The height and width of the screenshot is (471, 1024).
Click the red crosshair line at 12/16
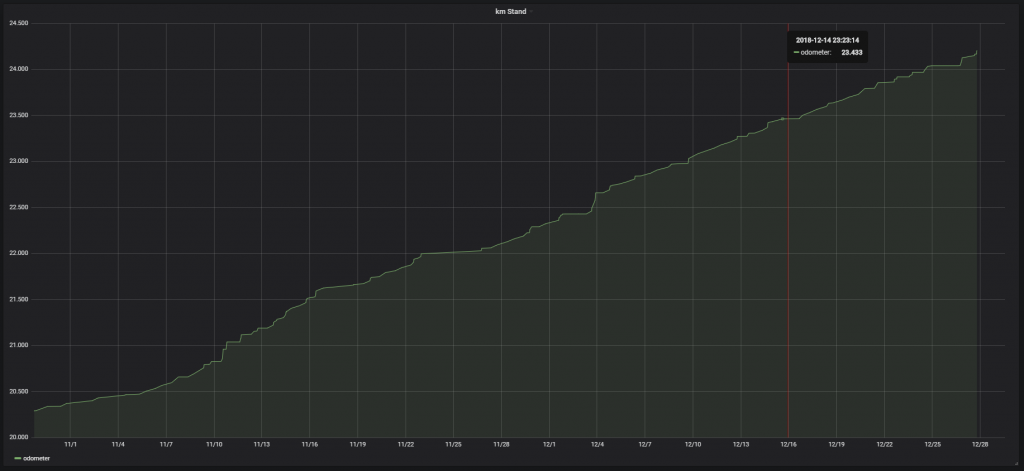click(788, 250)
